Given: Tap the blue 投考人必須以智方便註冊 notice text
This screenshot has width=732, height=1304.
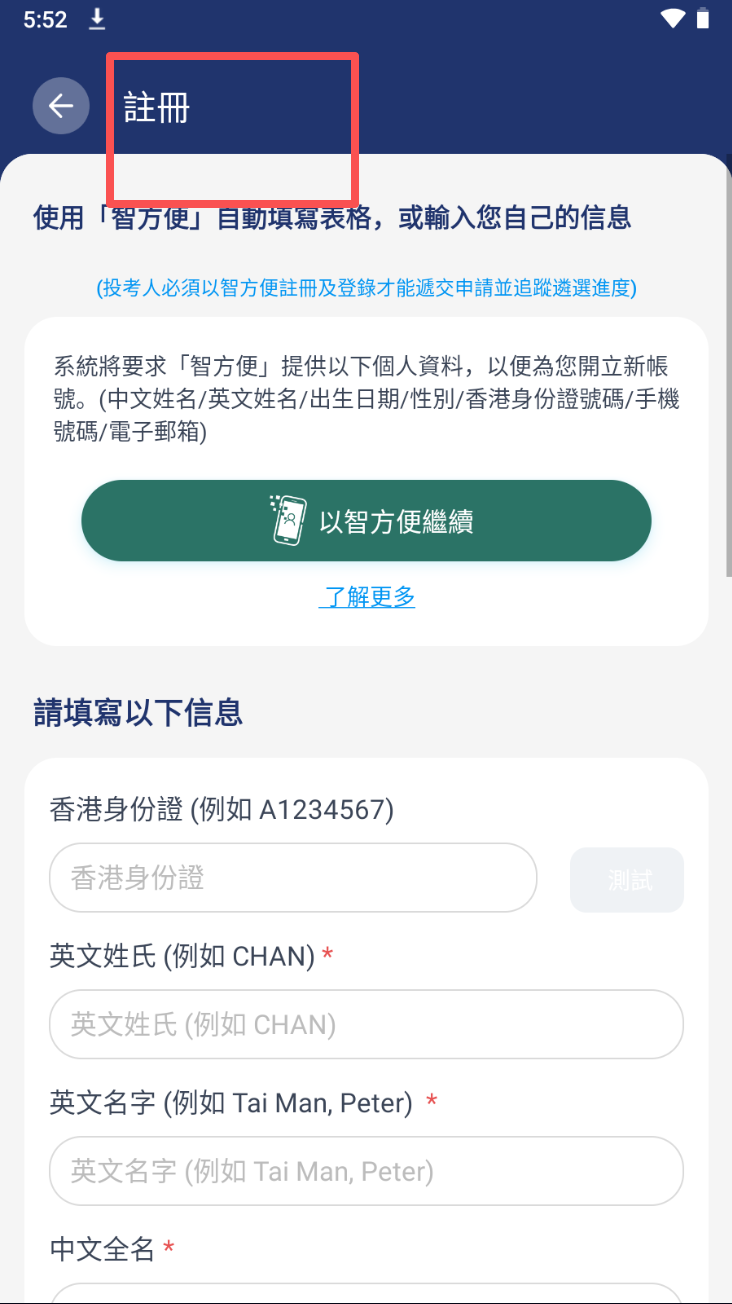Looking at the screenshot, I should coord(366,288).
